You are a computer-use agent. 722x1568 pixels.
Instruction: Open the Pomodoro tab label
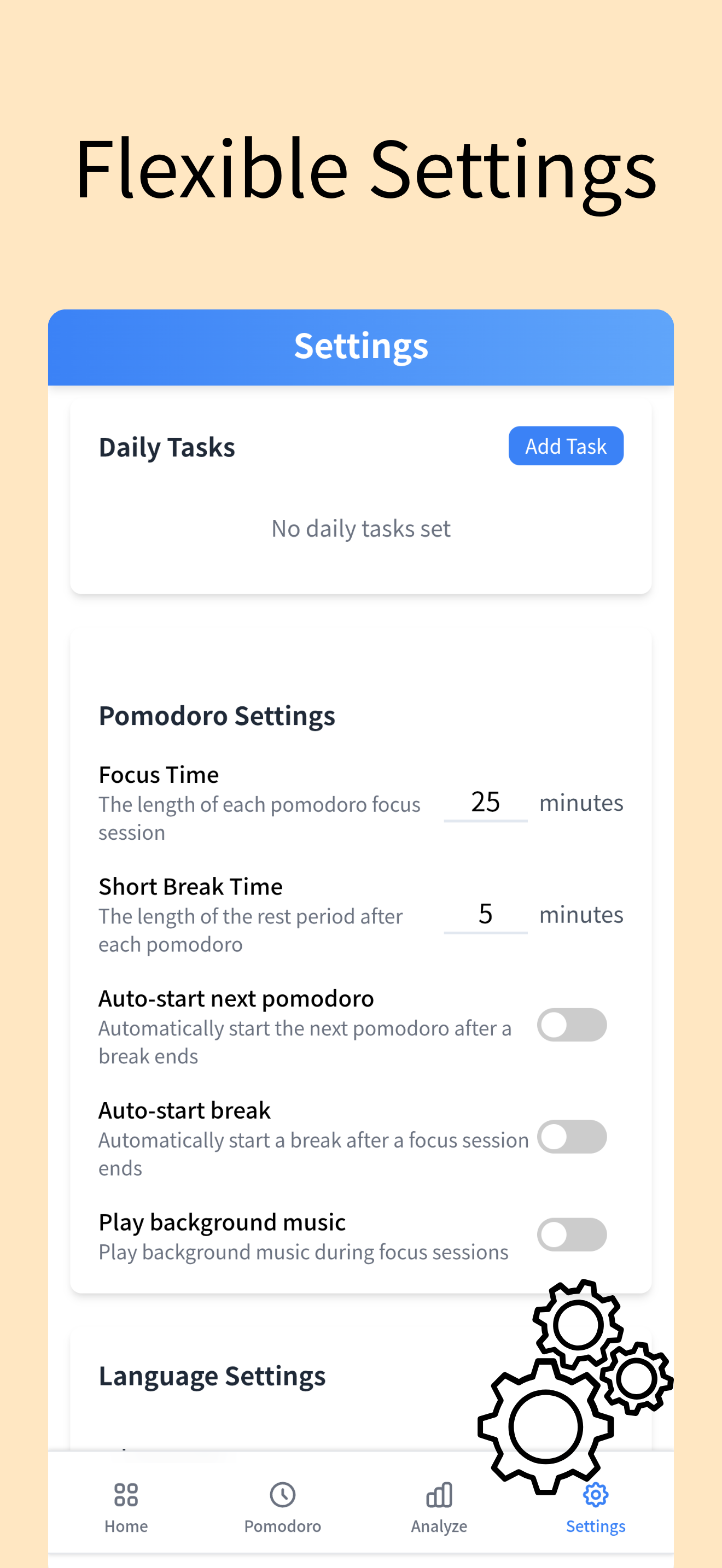coord(282,1526)
